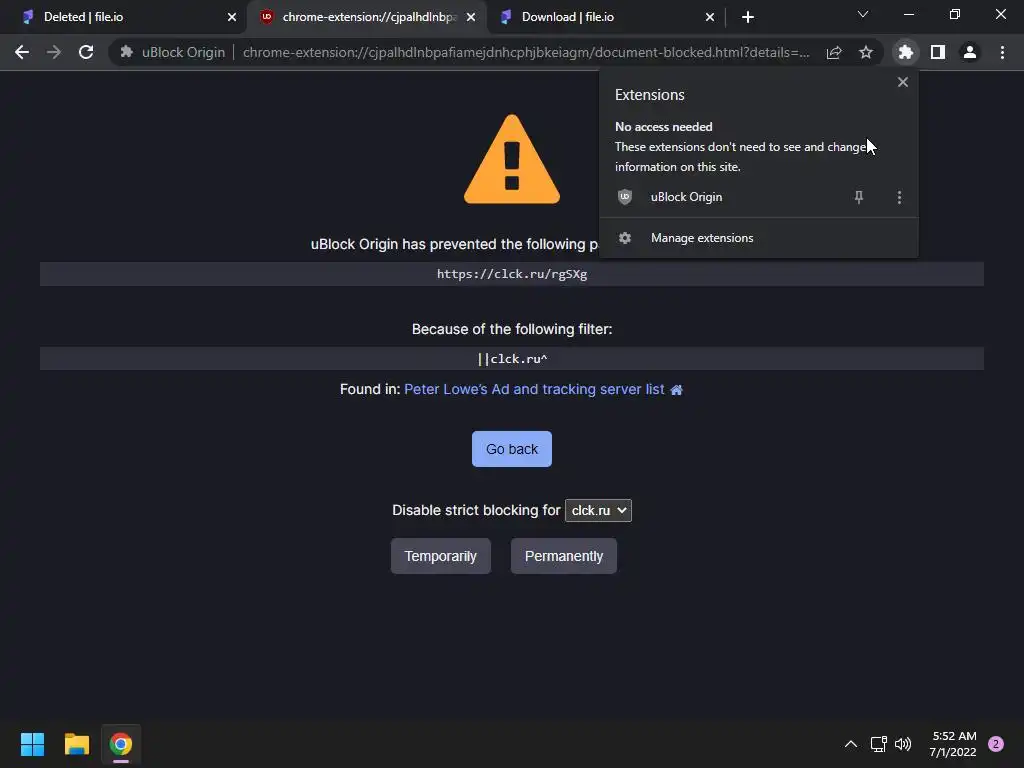Close the Deleted | file.io tab
1024x768 pixels.
232,17
